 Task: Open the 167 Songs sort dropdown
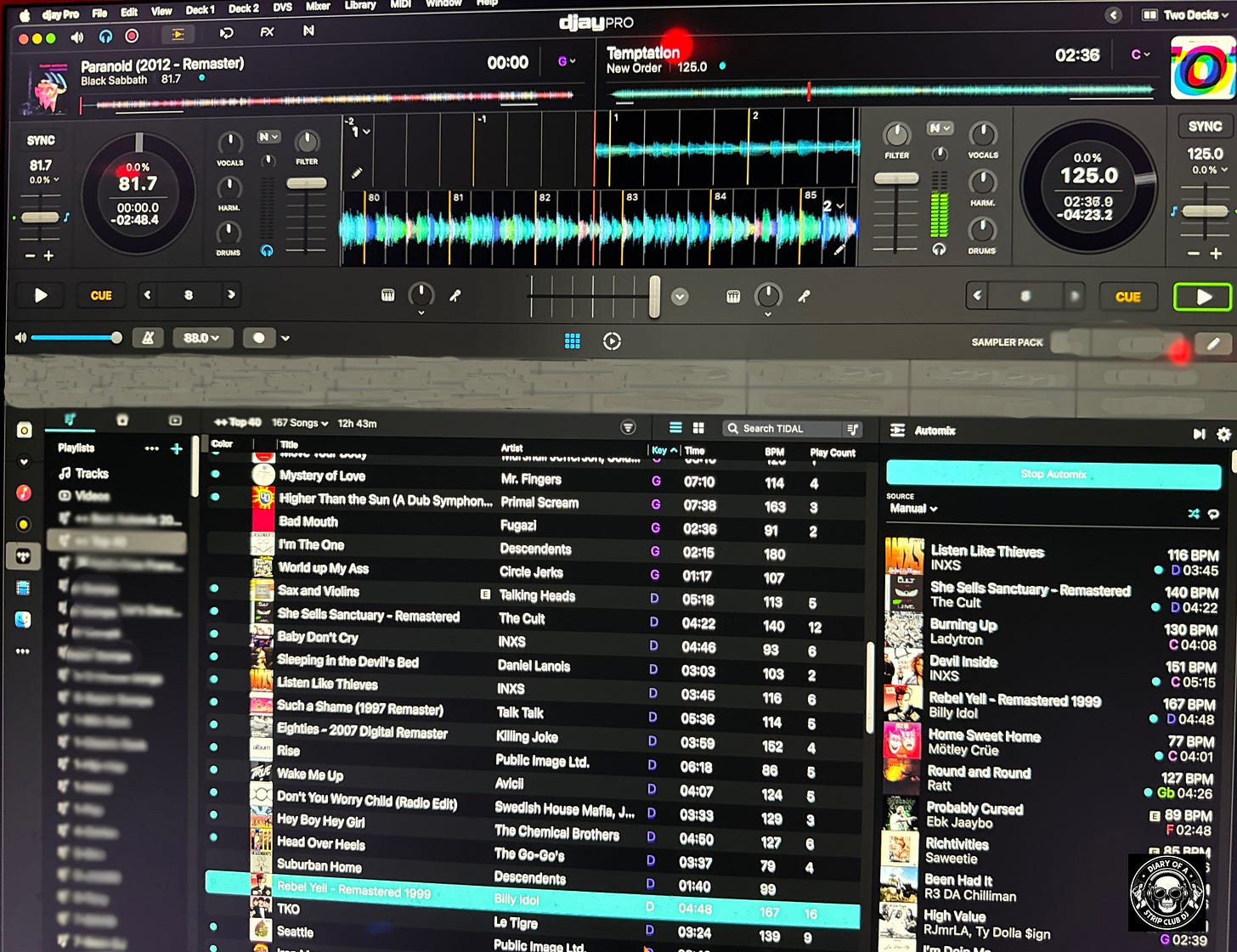coord(299,423)
